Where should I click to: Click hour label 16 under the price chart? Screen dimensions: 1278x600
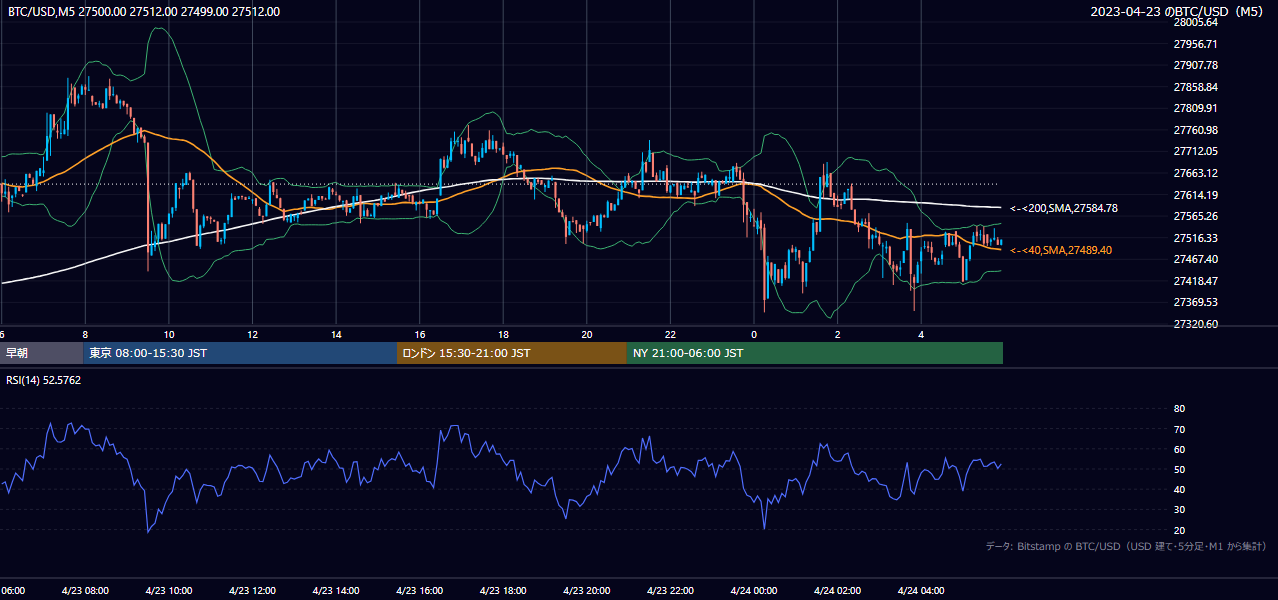tap(419, 334)
